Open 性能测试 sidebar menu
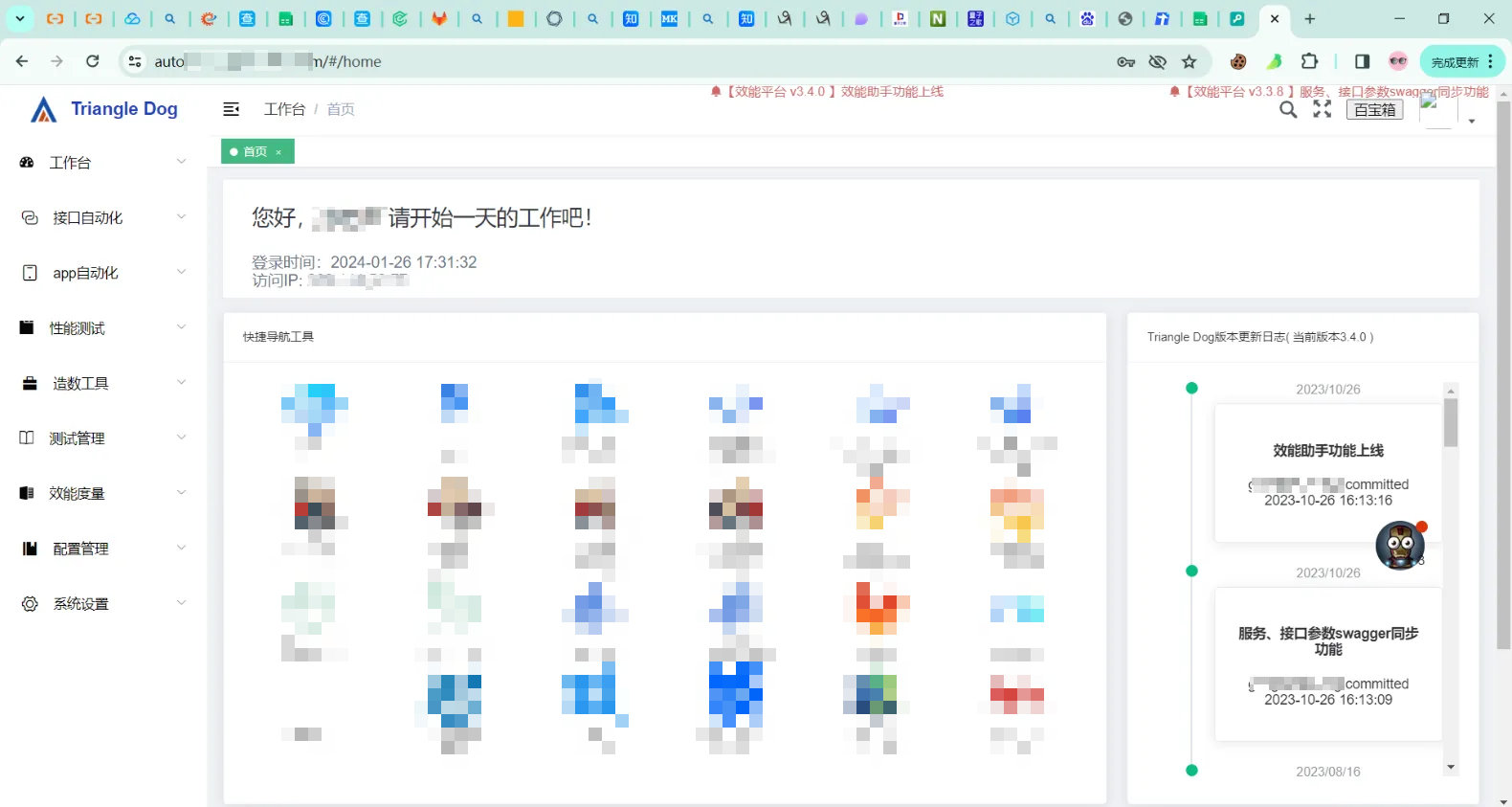Viewport: 1512px width, 807px height. [x=103, y=328]
